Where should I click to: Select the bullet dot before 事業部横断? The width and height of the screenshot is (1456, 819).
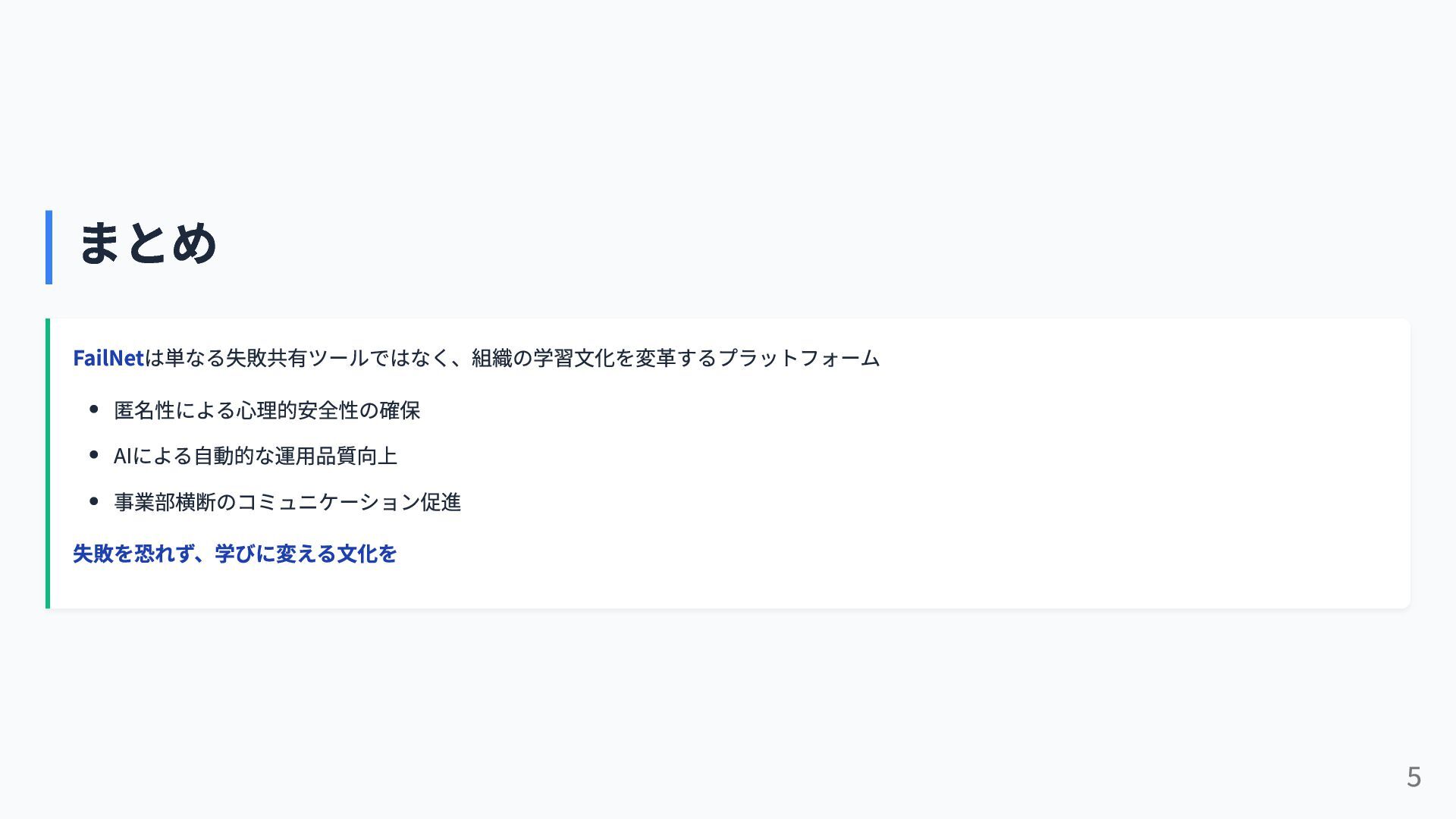(x=94, y=501)
